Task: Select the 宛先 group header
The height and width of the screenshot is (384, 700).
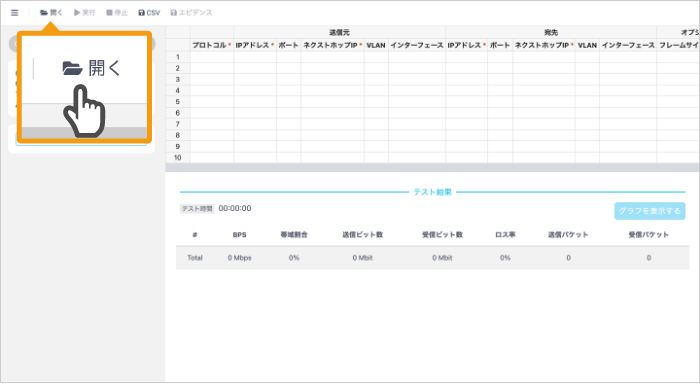Action: [551, 33]
